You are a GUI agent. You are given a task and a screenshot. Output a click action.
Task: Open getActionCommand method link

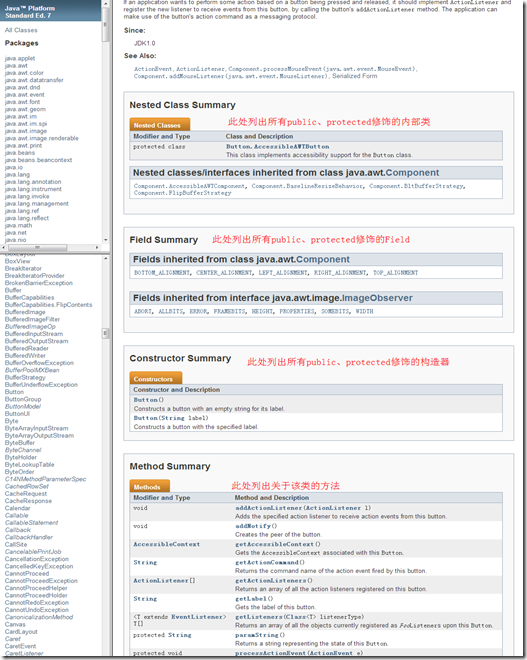pyautogui.click(x=266, y=562)
